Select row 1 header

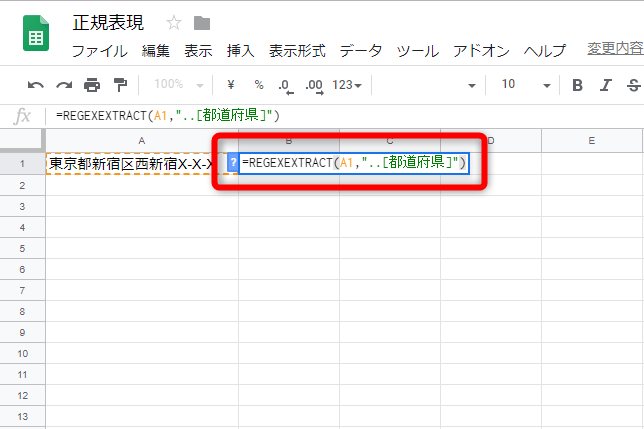pyautogui.click(x=22, y=164)
